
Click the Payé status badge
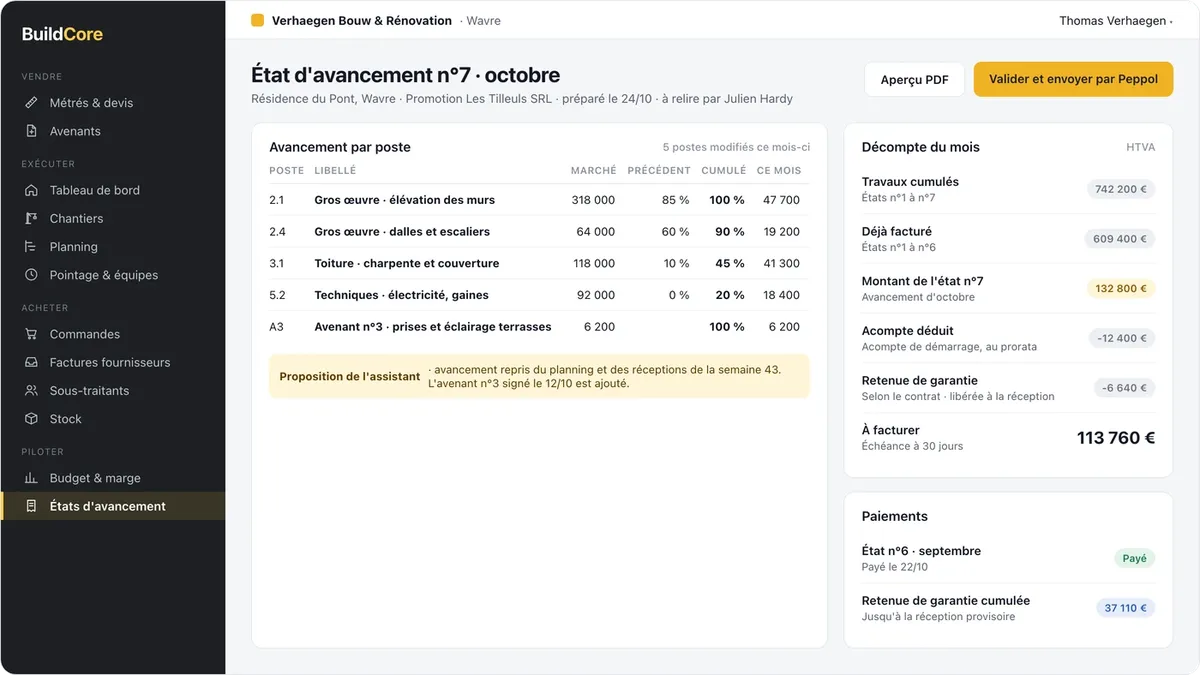1135,558
